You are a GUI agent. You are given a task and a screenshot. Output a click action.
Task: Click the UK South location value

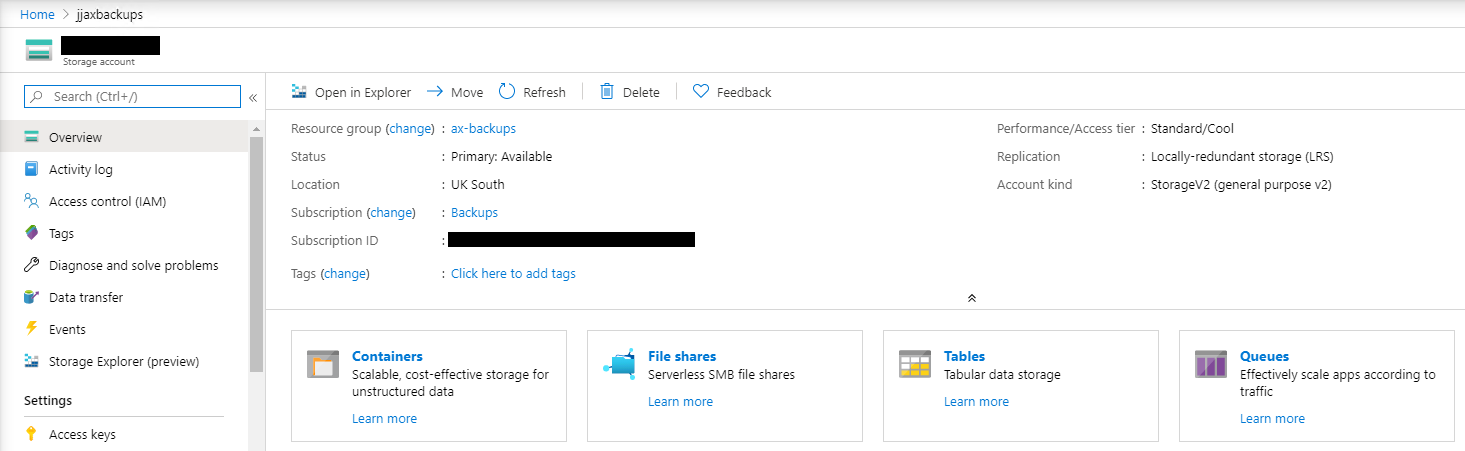pos(478,184)
